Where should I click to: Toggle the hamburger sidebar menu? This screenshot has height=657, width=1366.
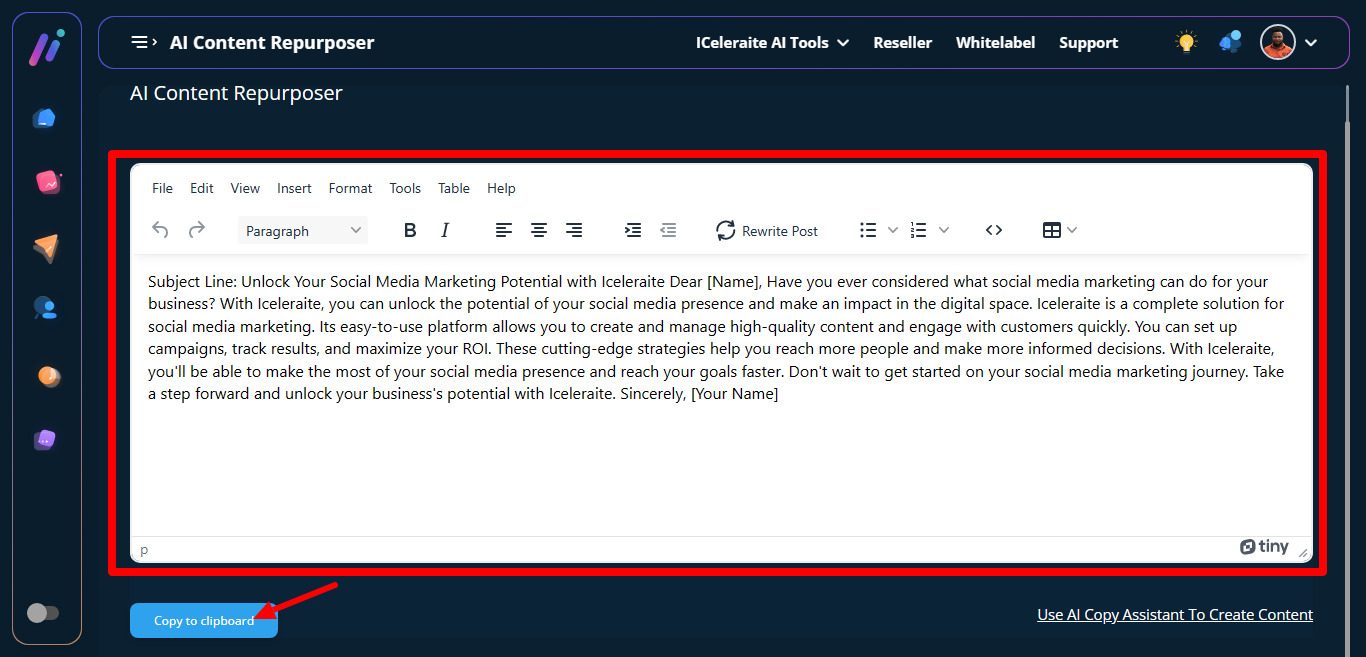click(x=143, y=42)
